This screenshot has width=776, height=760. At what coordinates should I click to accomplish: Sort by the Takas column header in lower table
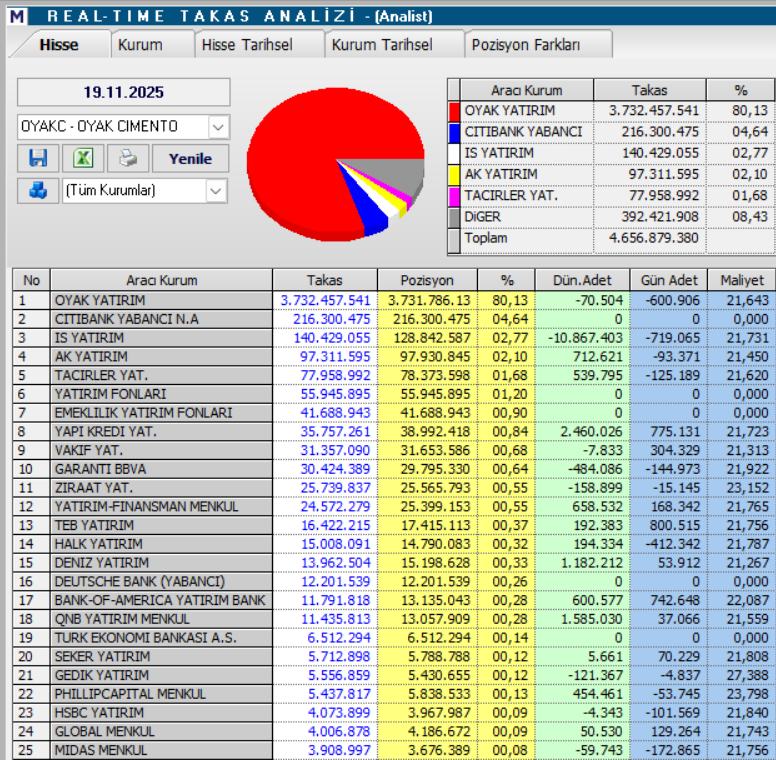[325, 281]
